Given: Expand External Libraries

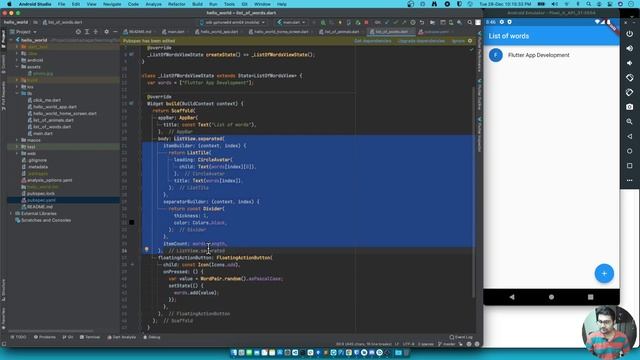Looking at the screenshot, I should point(11,213).
